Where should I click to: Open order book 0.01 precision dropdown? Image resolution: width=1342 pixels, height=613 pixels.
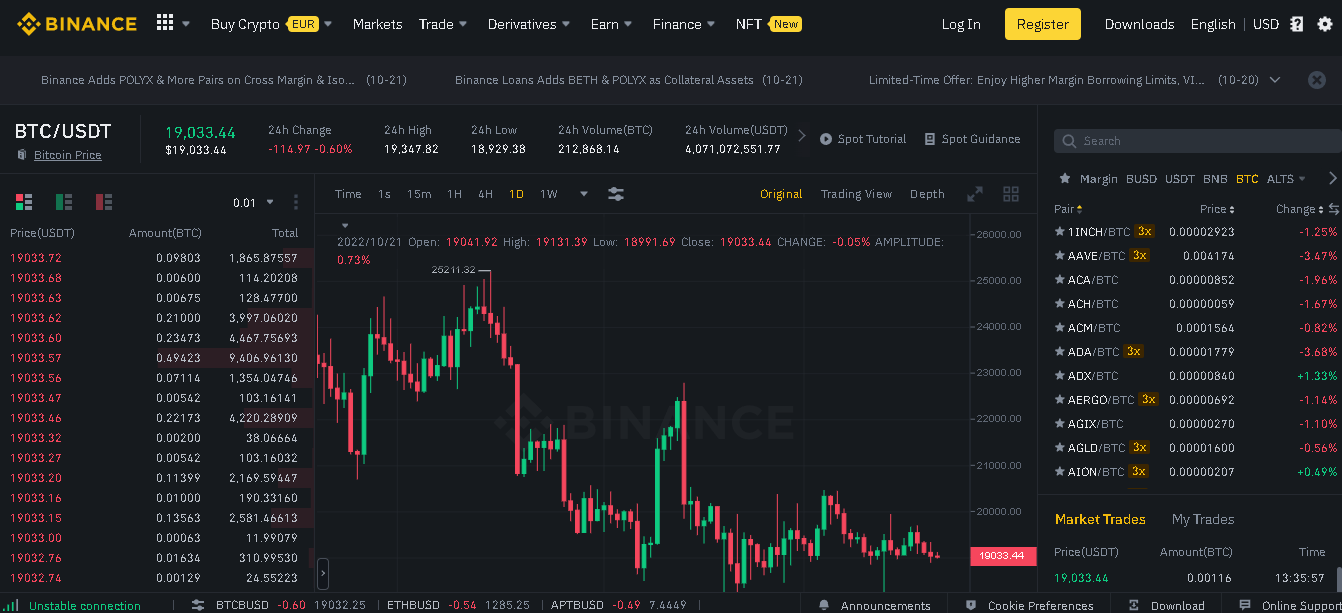pyautogui.click(x=253, y=202)
